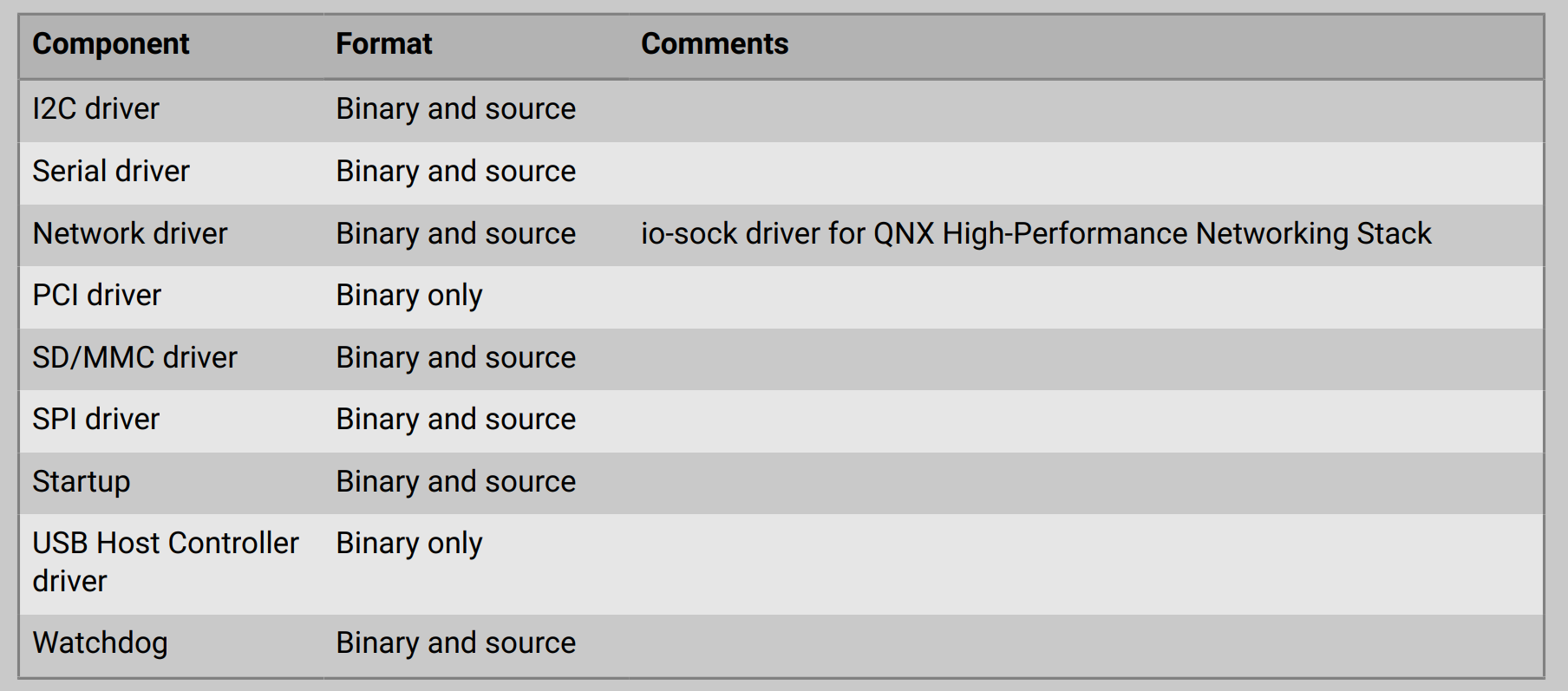Viewport: 1568px width, 691px height.
Task: Click the io-sock driver comment text
Action: click(1036, 234)
